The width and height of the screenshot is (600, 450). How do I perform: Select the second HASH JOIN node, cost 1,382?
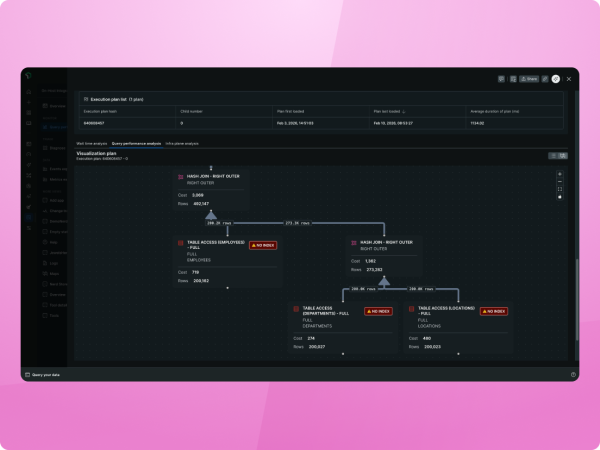[384, 256]
